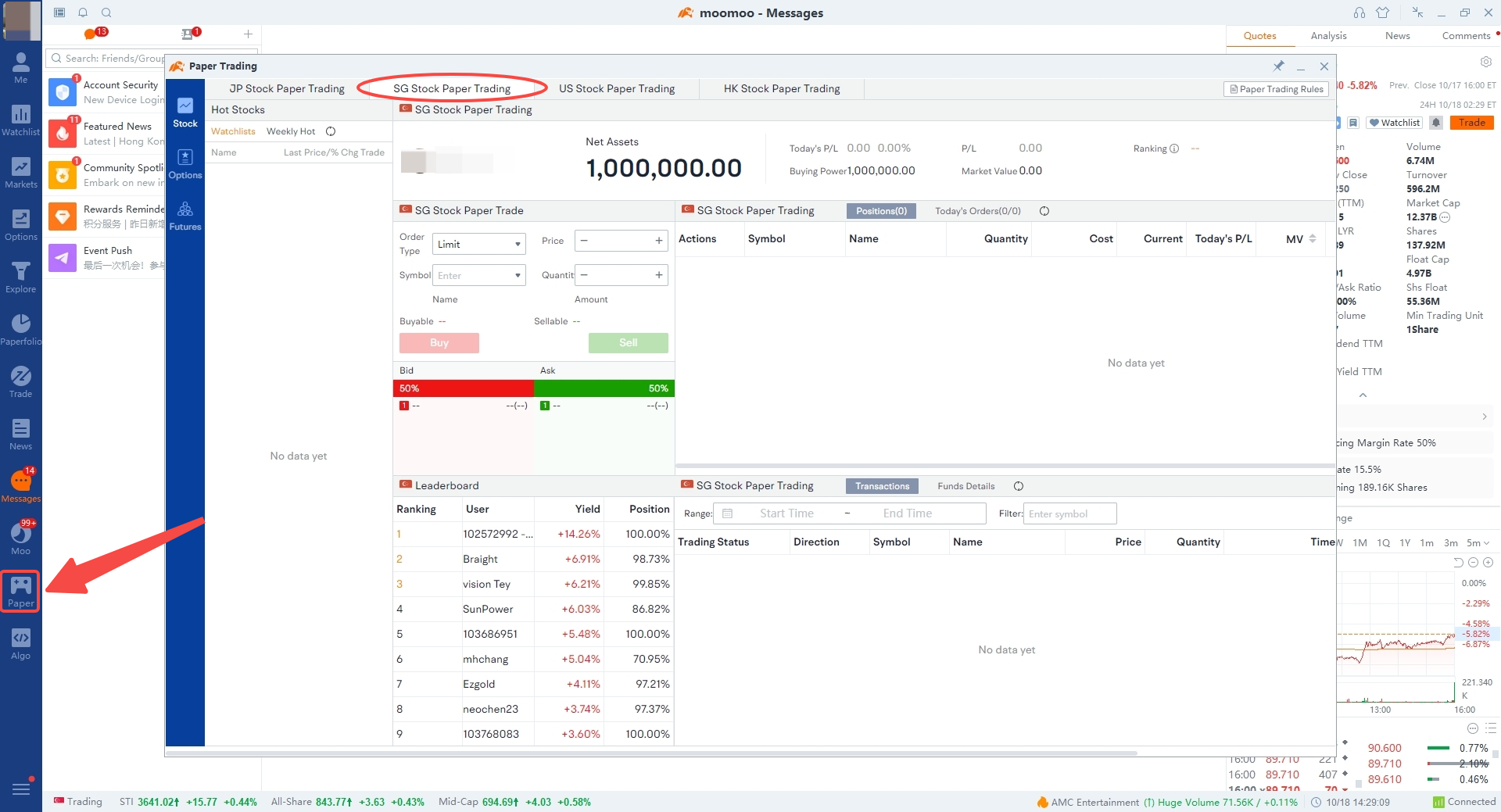
Task: Sort positions by the MV column arrows
Action: [x=1313, y=239]
